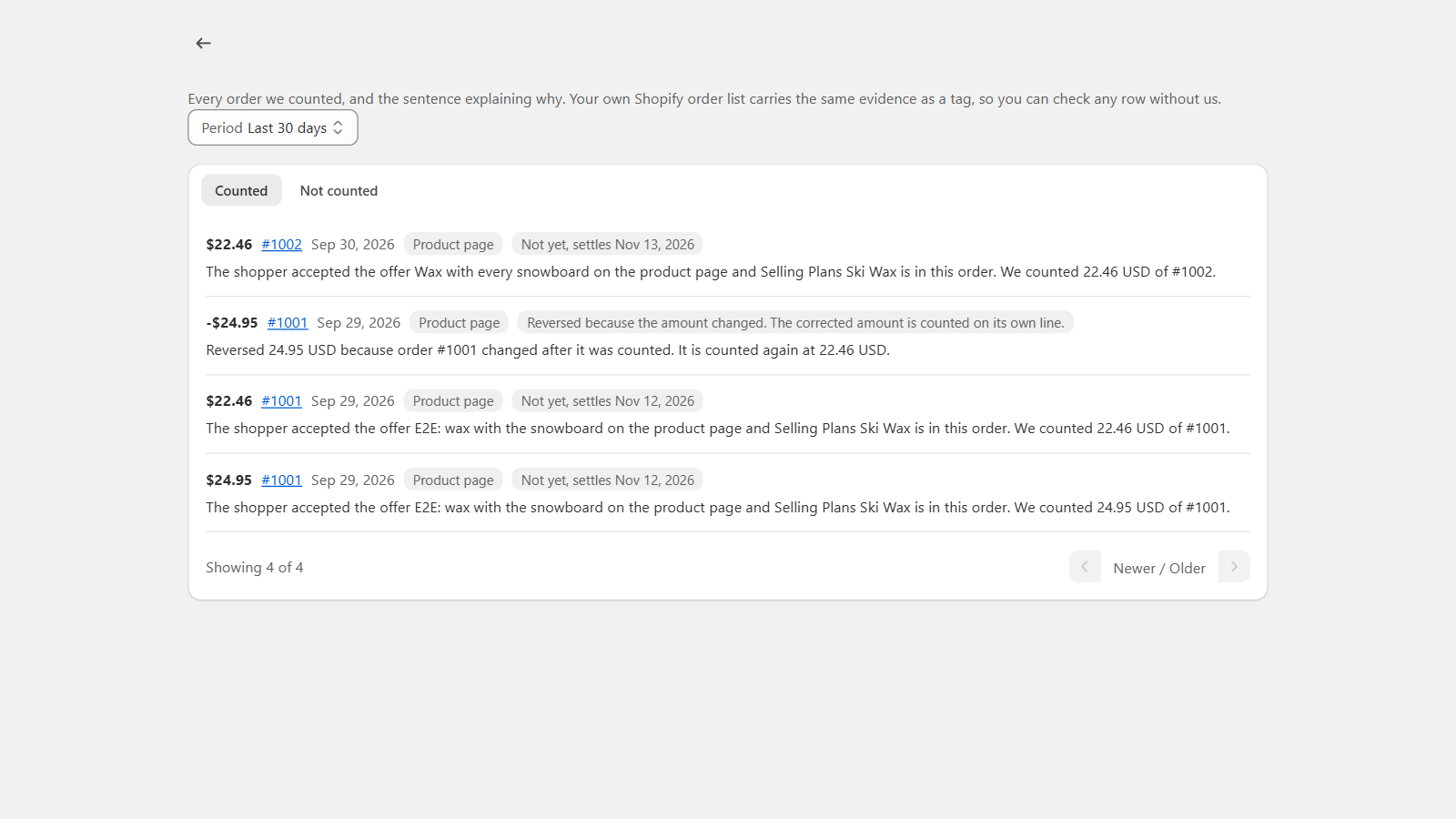Click the Product page badge in the $24.95 row
1456x819 pixels.
[x=453, y=480]
